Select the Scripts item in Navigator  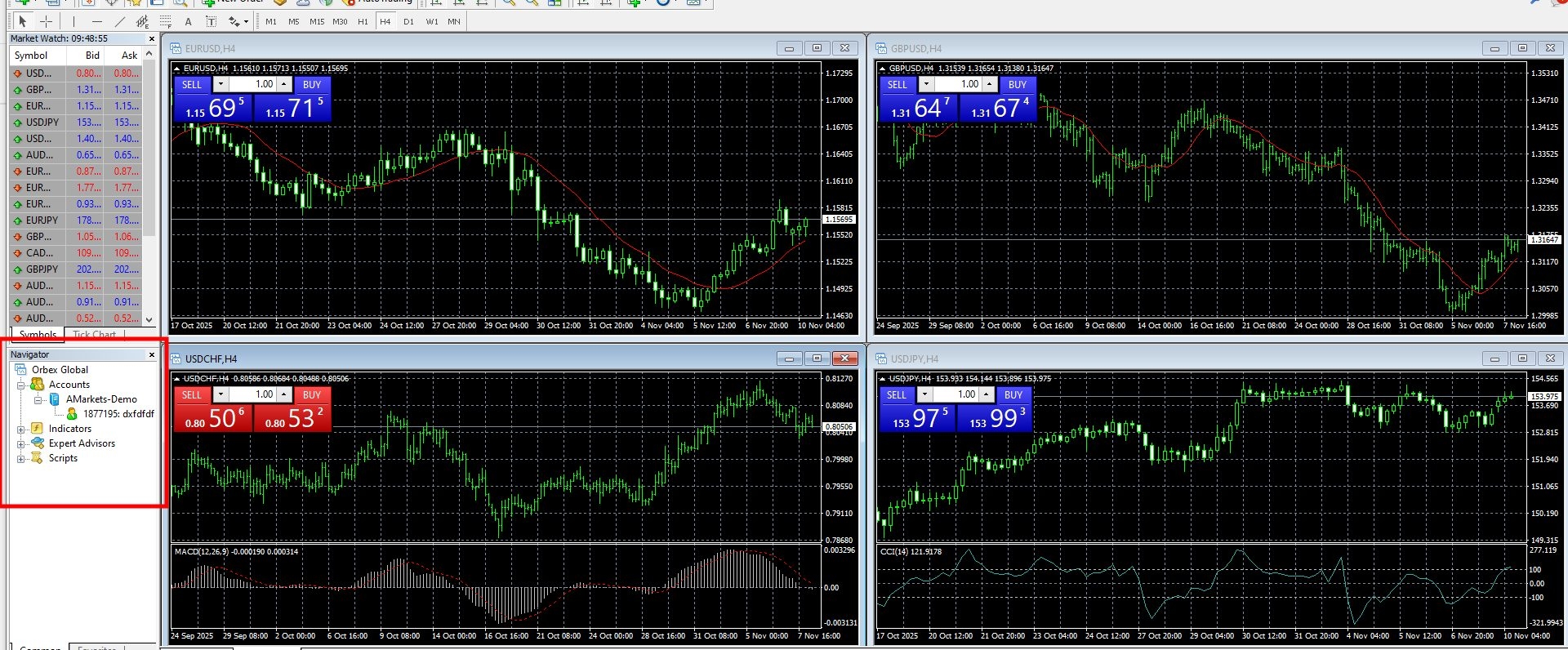point(63,458)
